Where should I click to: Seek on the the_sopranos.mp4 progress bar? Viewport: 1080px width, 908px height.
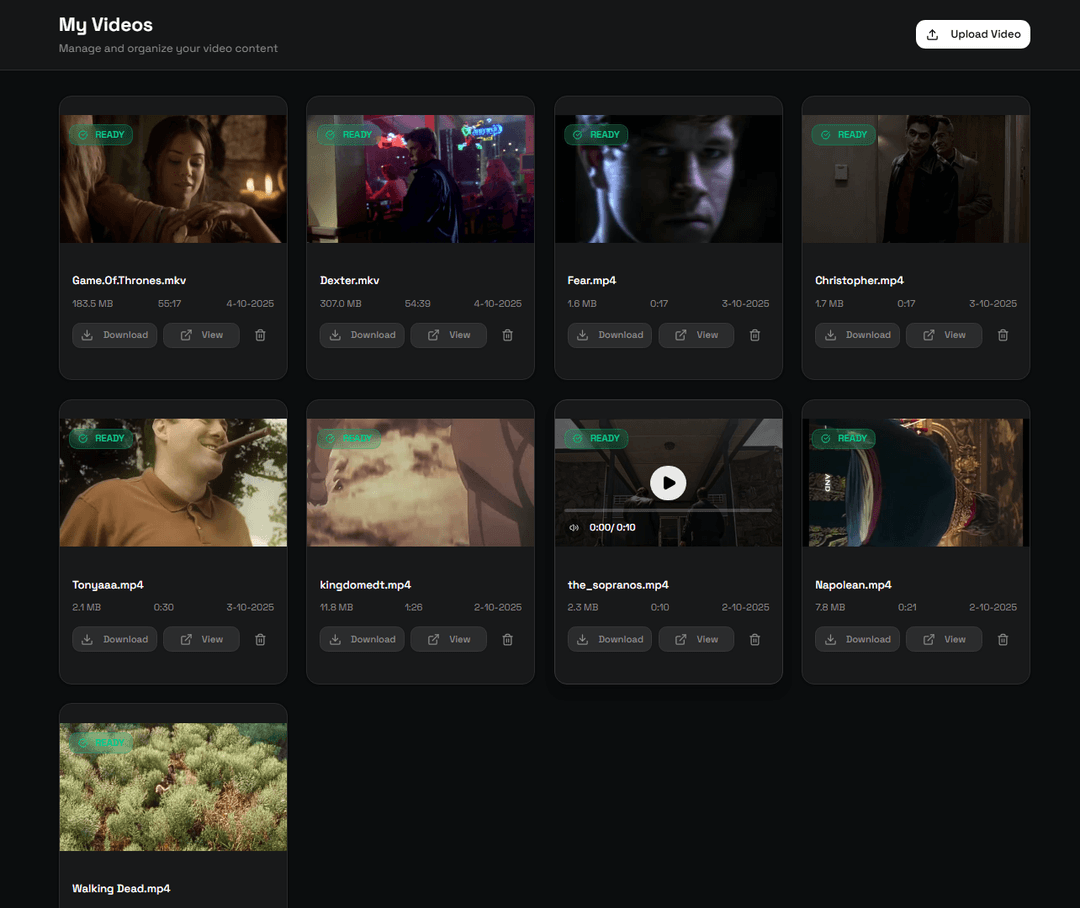(x=668, y=510)
